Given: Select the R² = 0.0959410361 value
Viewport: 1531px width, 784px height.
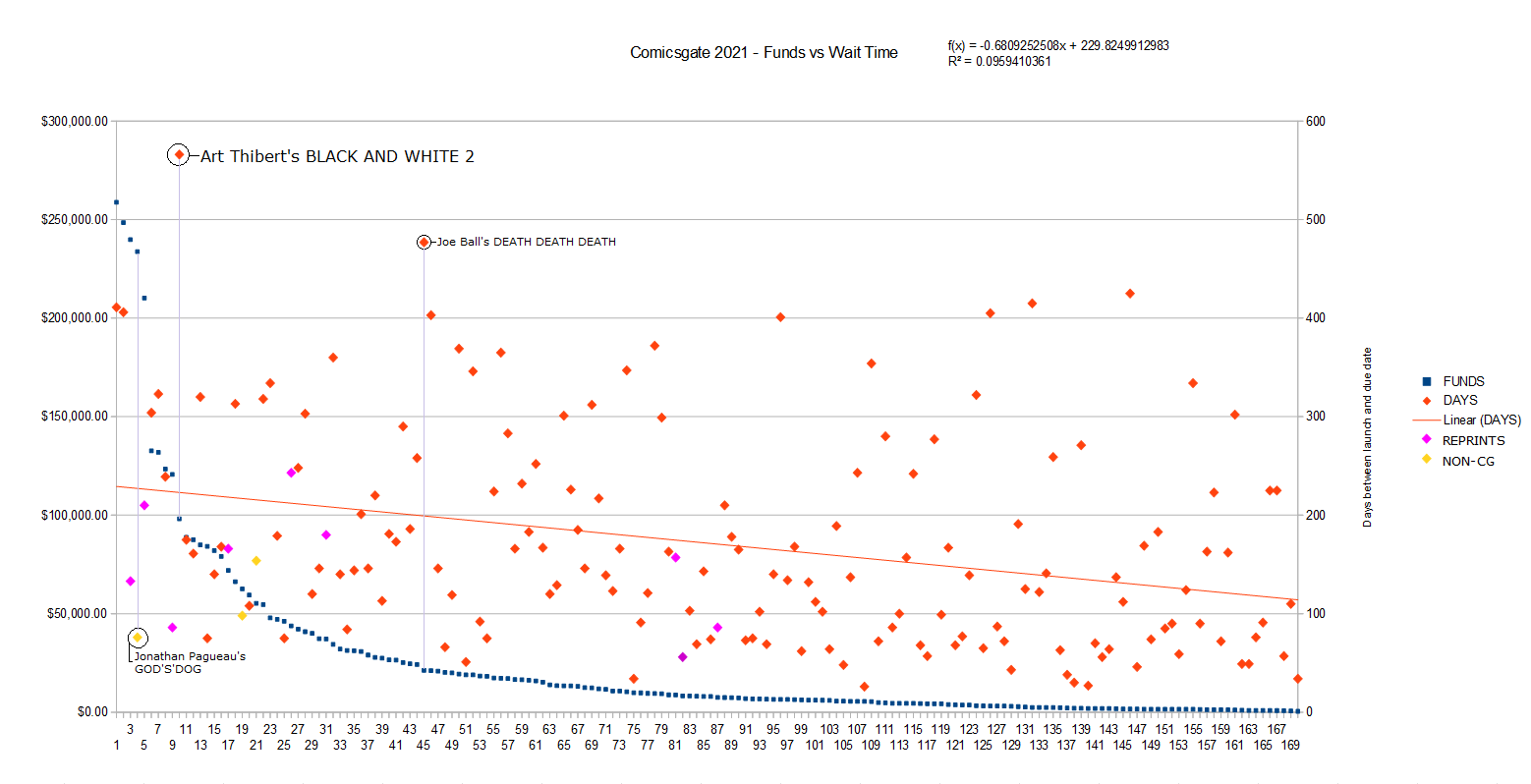Looking at the screenshot, I should tap(999, 61).
